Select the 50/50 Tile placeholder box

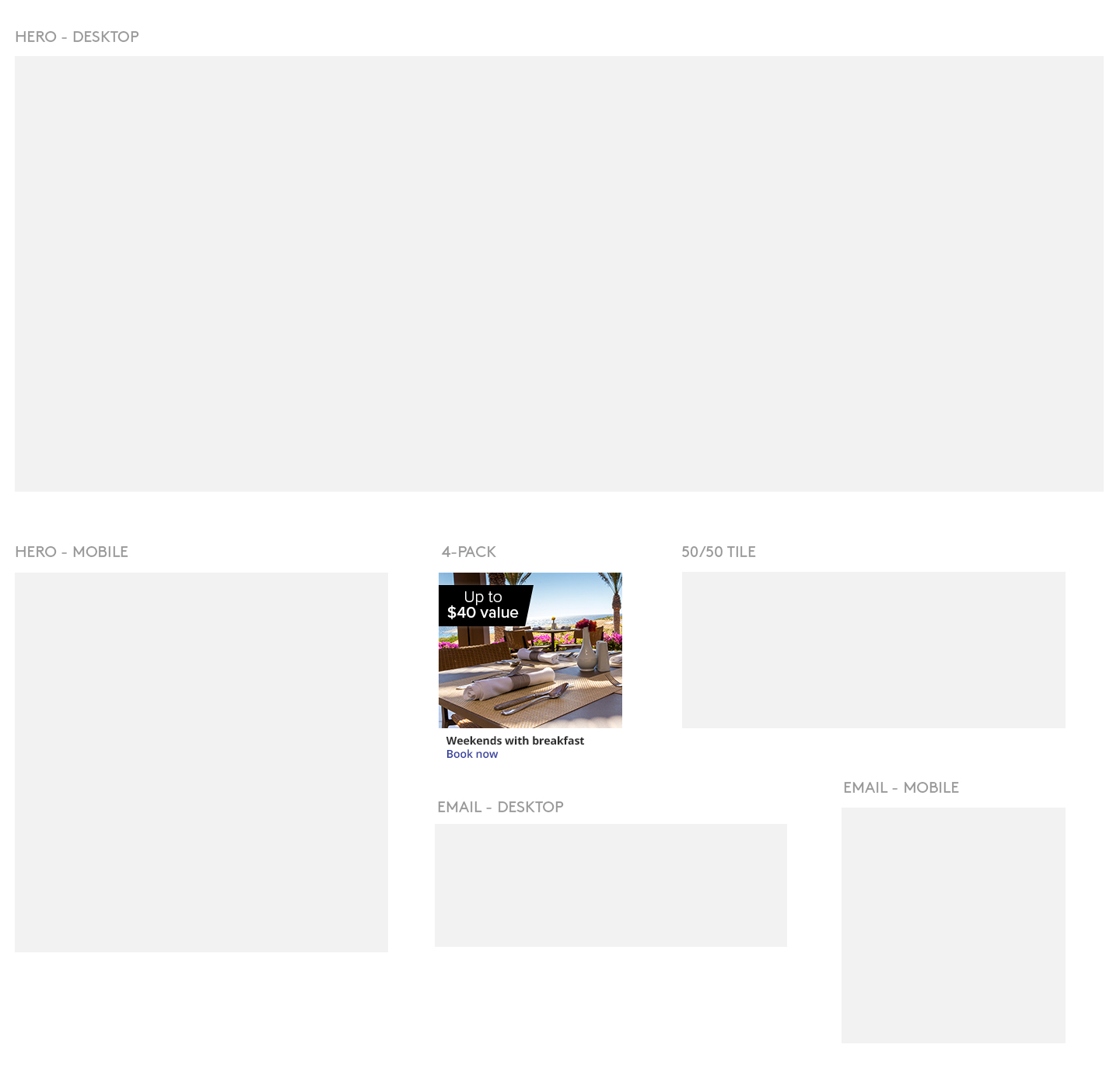(873, 650)
